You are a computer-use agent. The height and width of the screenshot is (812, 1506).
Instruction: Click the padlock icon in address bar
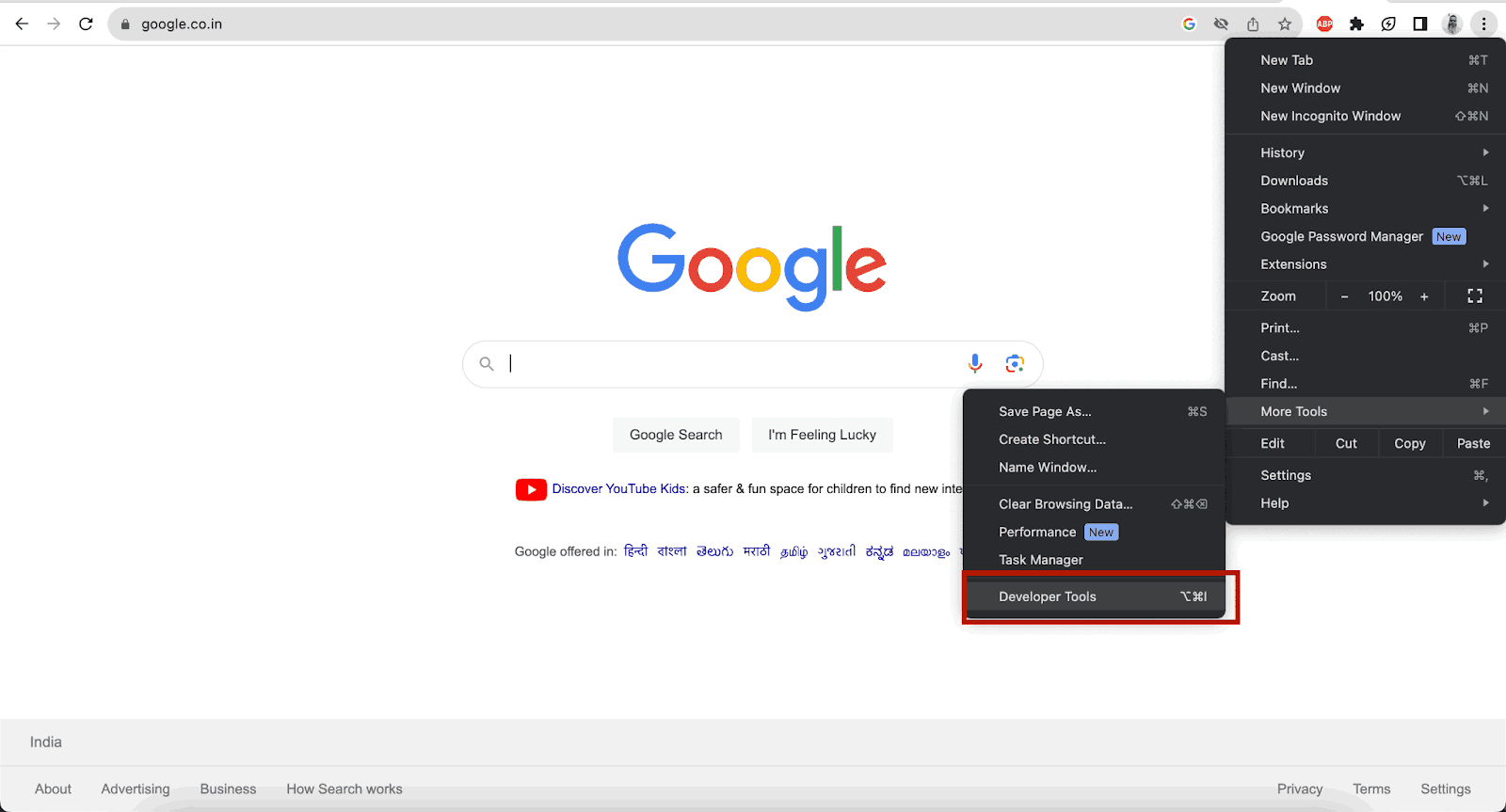pyautogui.click(x=125, y=24)
